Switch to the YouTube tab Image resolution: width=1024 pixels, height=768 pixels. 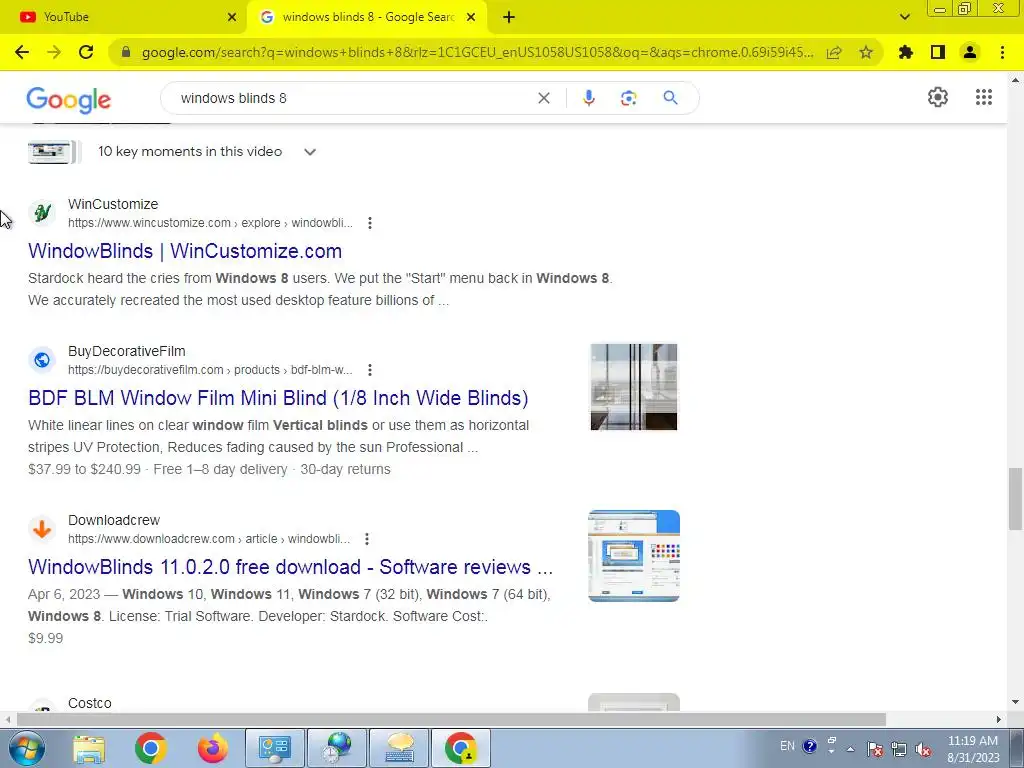pyautogui.click(x=123, y=17)
